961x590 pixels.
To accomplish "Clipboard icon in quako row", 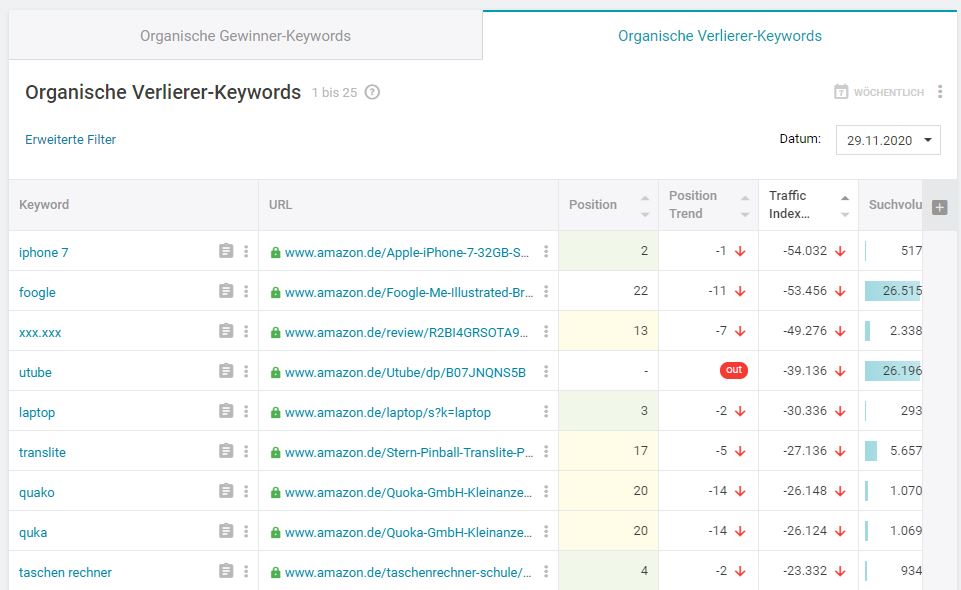I will coord(226,491).
